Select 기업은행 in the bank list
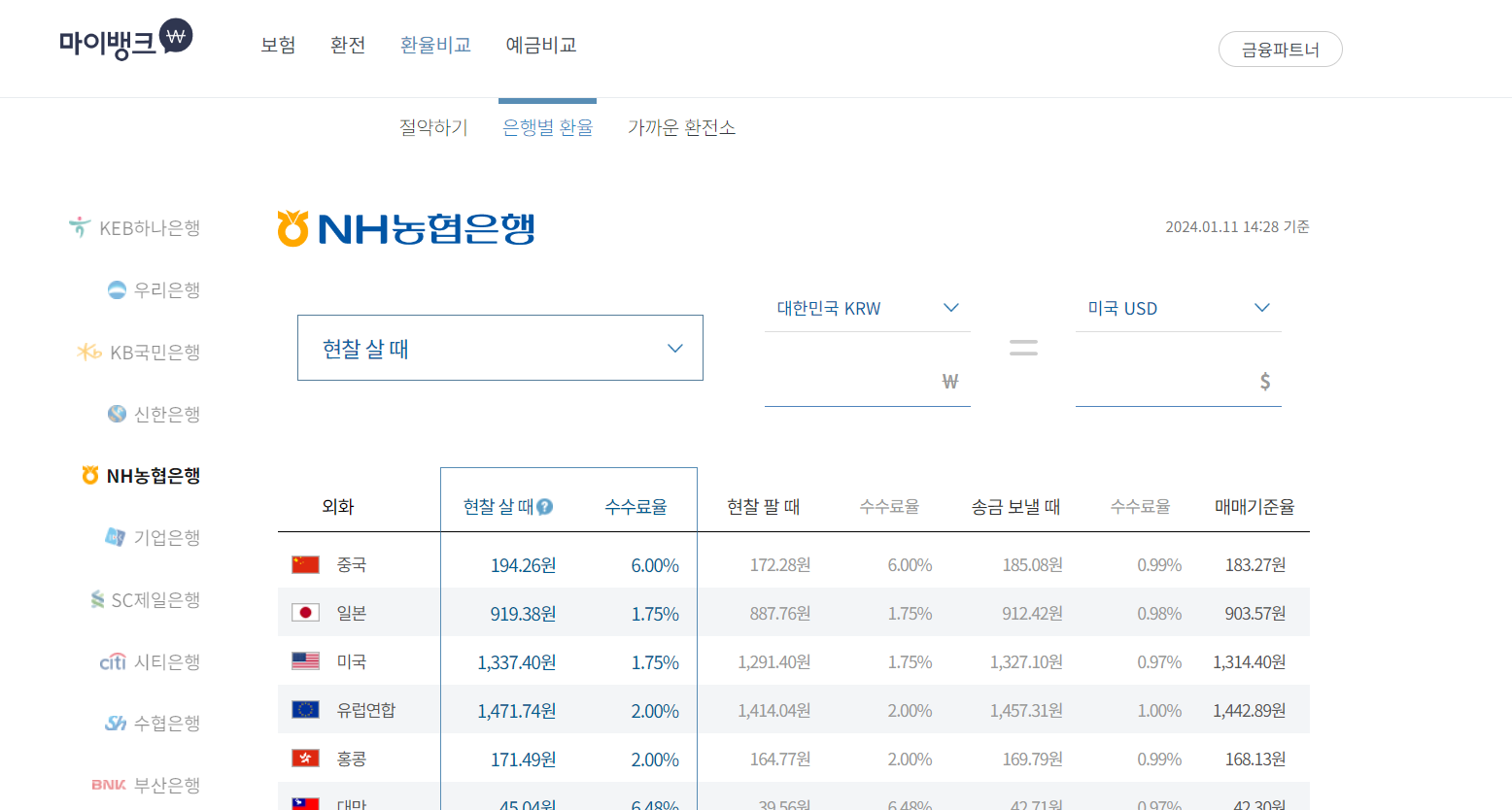Image resolution: width=1512 pixels, height=810 pixels. (x=167, y=538)
